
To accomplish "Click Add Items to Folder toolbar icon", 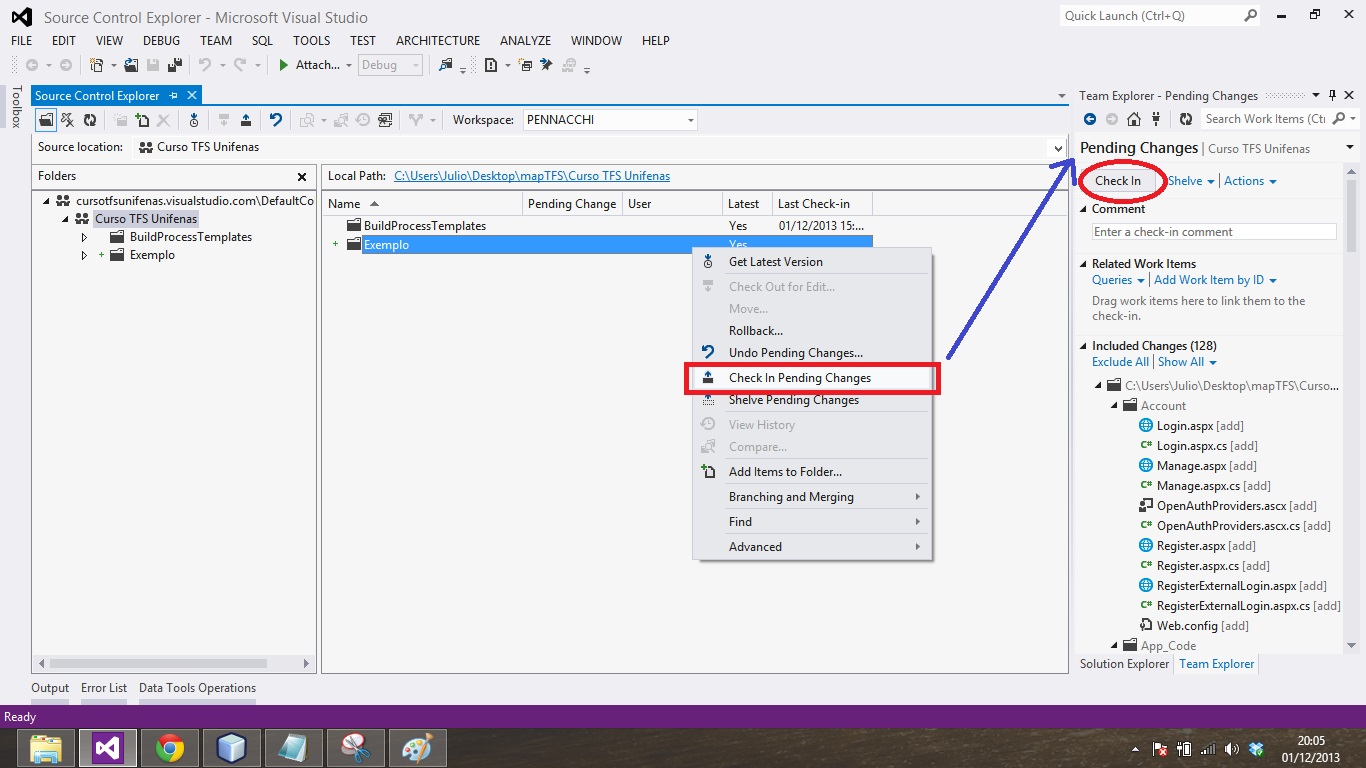I will click(142, 120).
